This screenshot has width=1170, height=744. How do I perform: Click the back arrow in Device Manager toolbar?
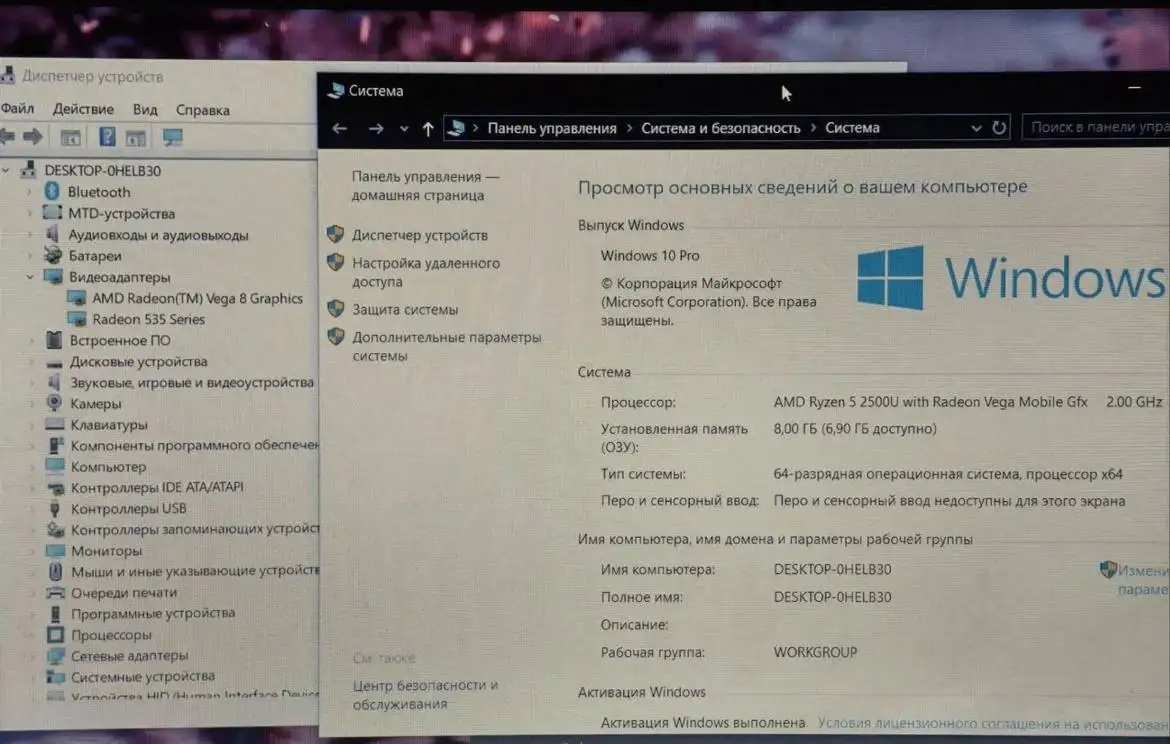pos(8,137)
